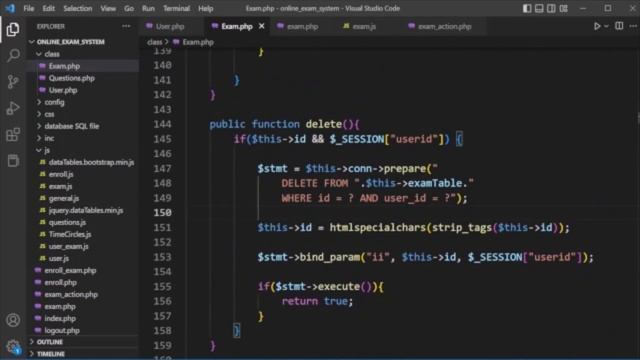Open logout.php file

62,331
